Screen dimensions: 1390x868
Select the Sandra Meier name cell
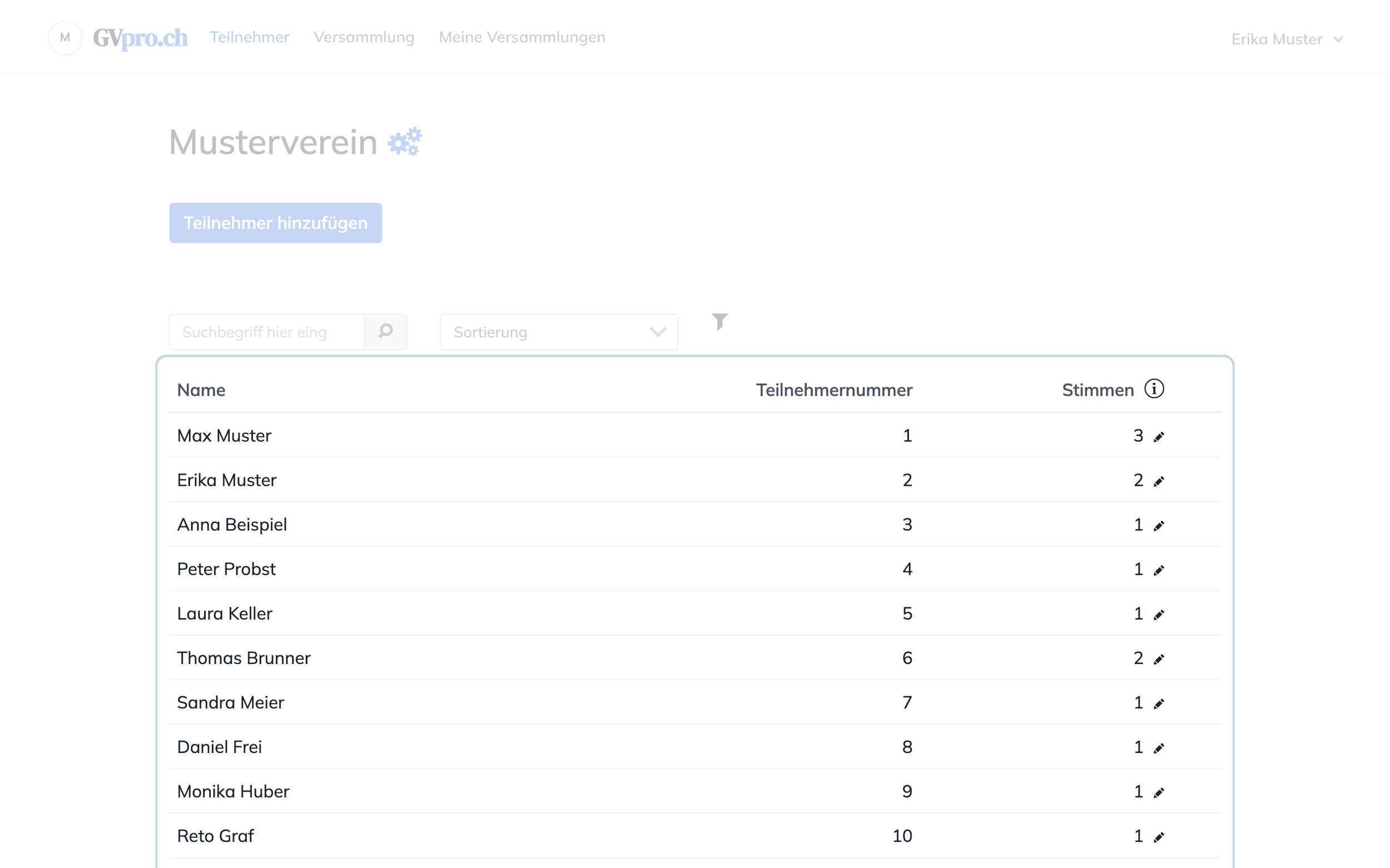click(x=230, y=702)
